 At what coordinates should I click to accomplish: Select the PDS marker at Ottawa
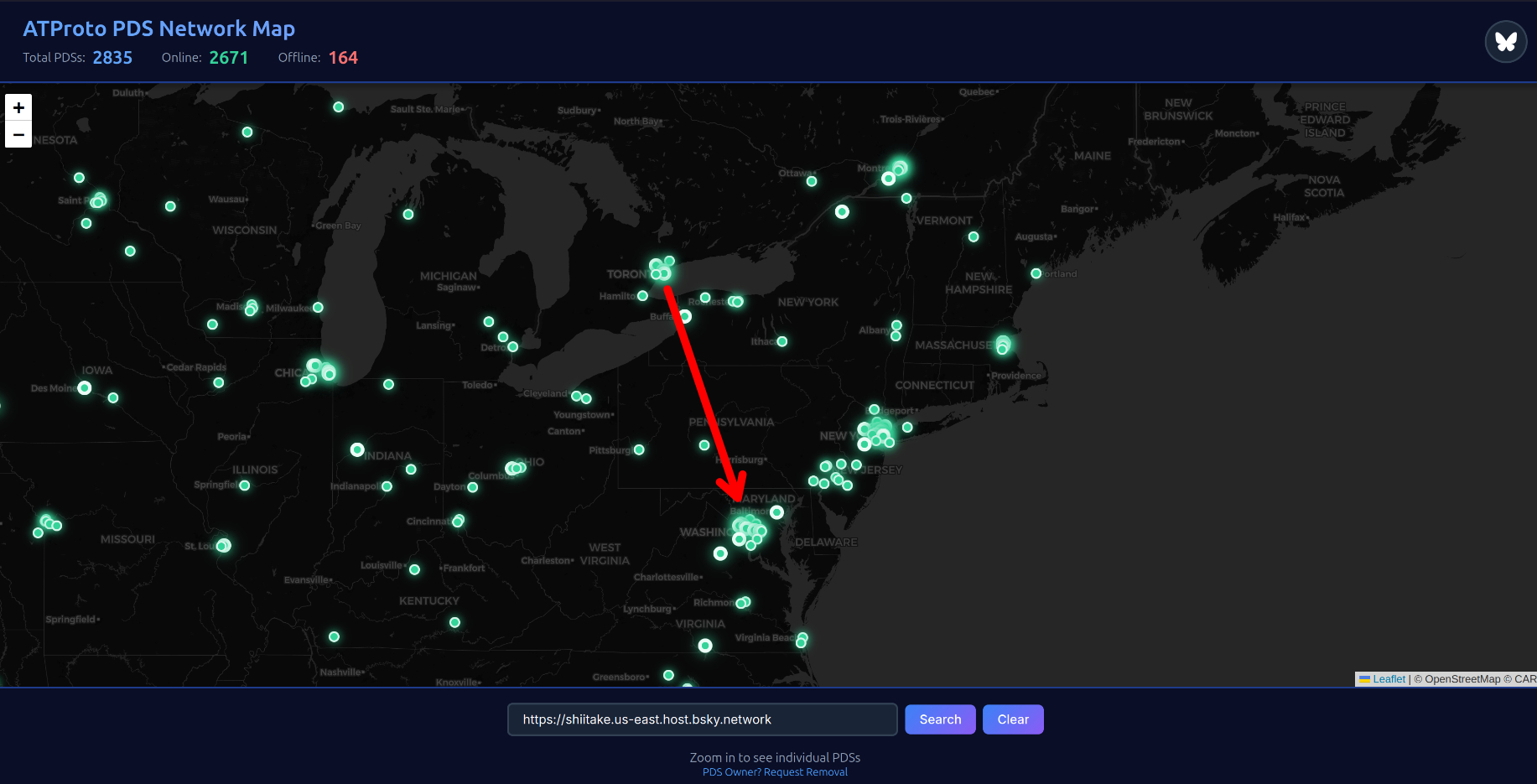coord(812,181)
